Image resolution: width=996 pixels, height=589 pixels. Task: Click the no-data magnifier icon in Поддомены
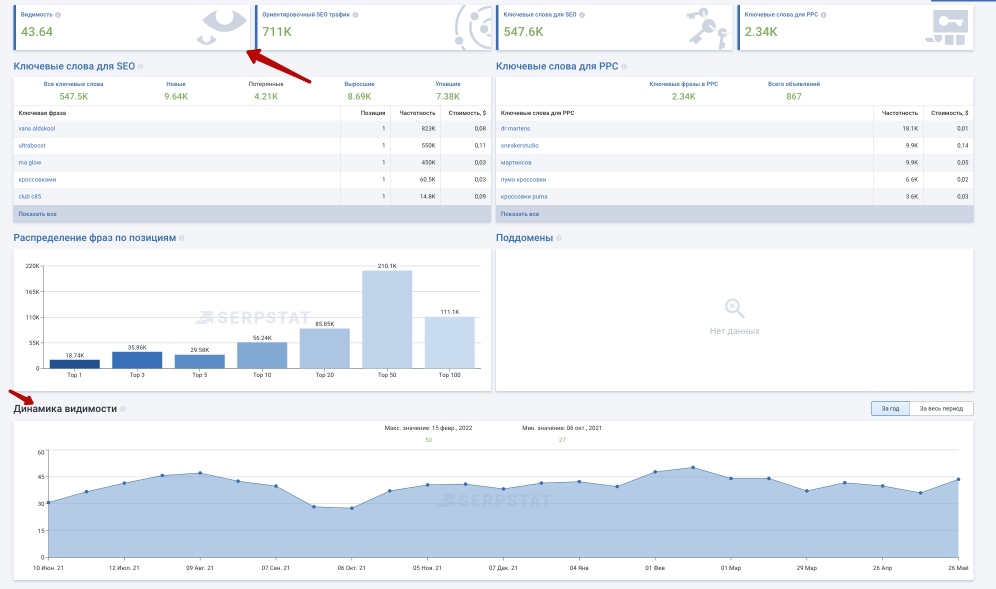tap(734, 308)
